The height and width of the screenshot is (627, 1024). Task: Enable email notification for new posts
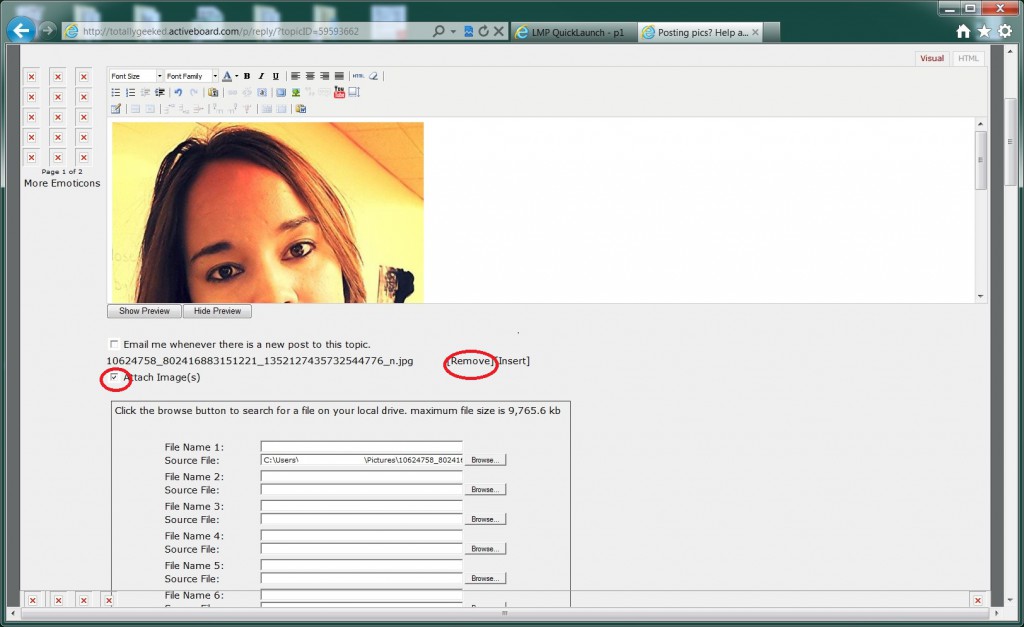(114, 344)
